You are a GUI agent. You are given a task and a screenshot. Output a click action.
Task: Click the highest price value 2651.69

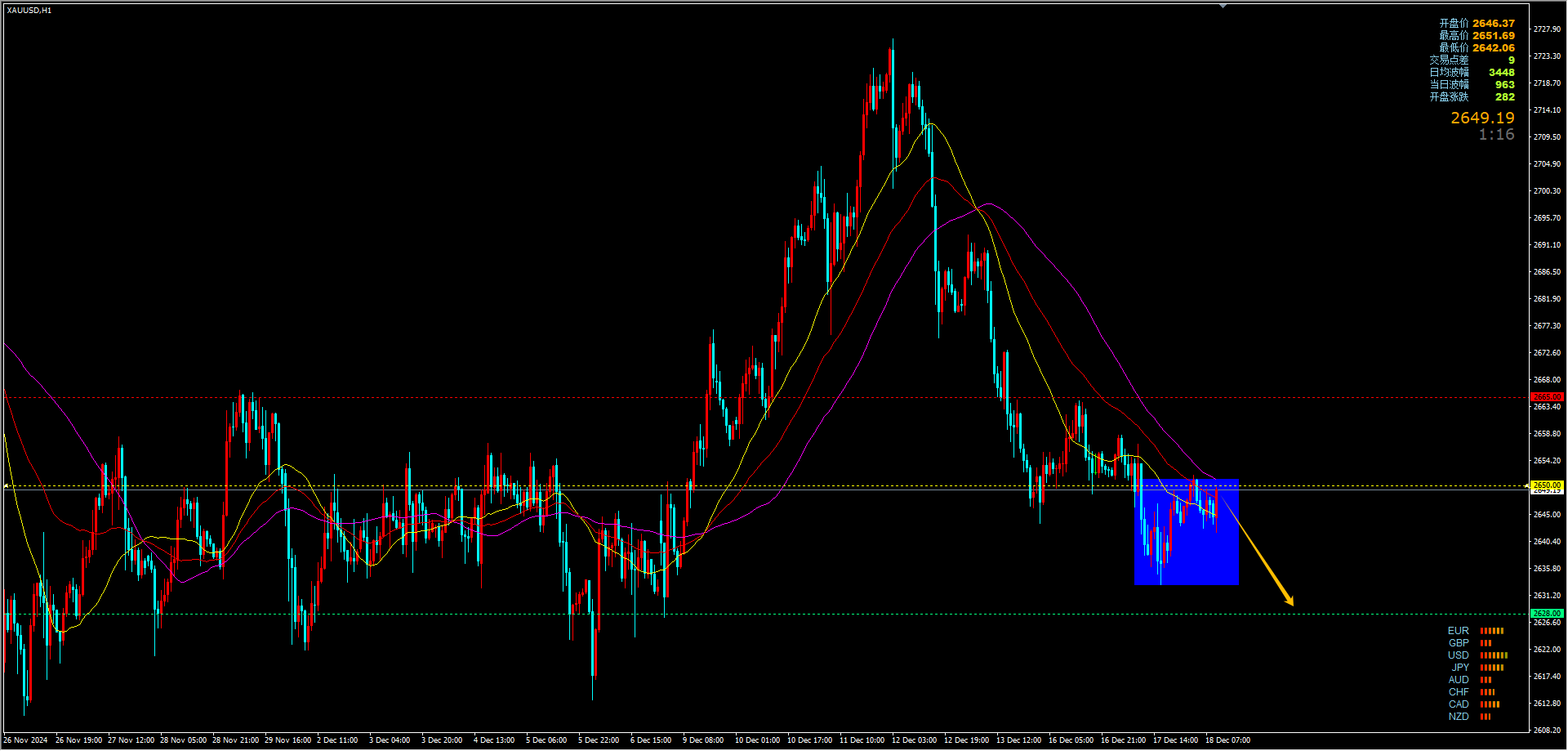tap(1494, 36)
